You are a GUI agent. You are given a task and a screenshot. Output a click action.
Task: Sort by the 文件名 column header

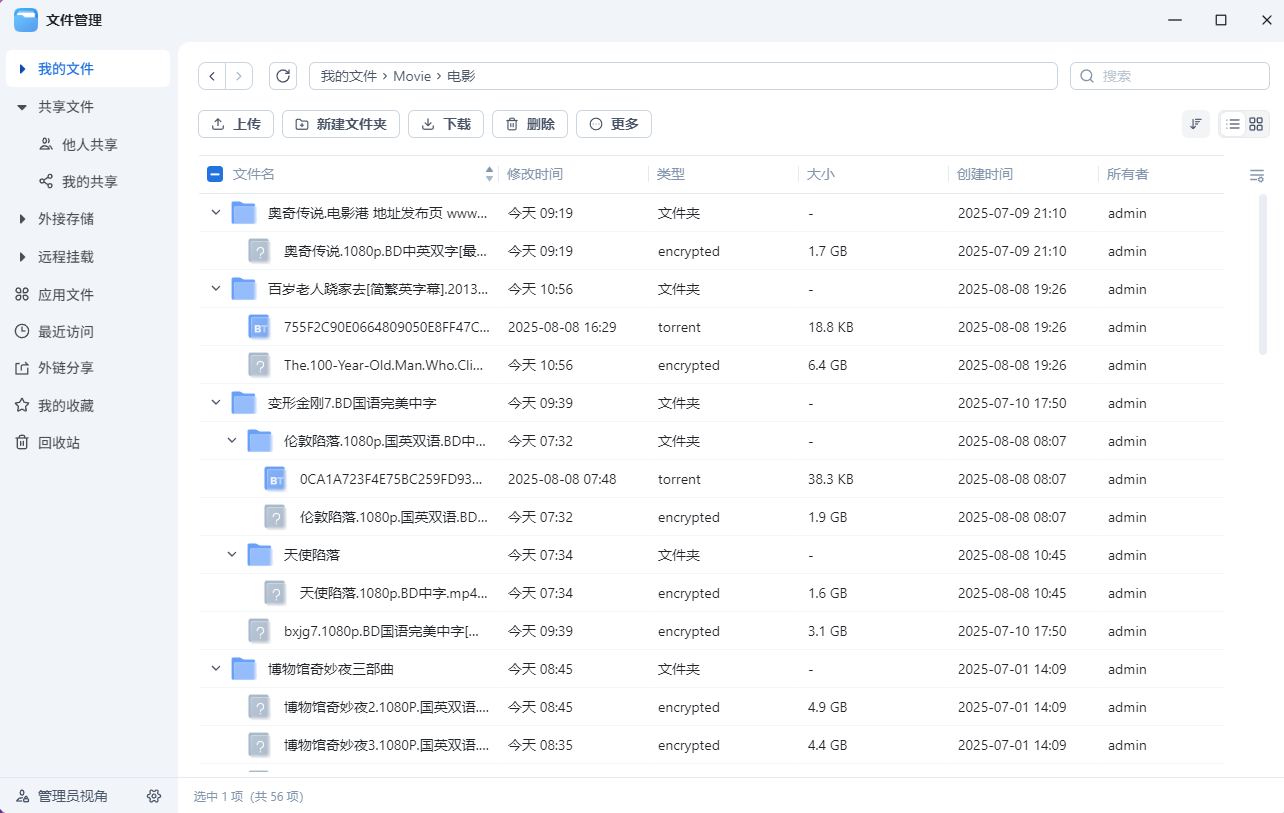click(254, 174)
